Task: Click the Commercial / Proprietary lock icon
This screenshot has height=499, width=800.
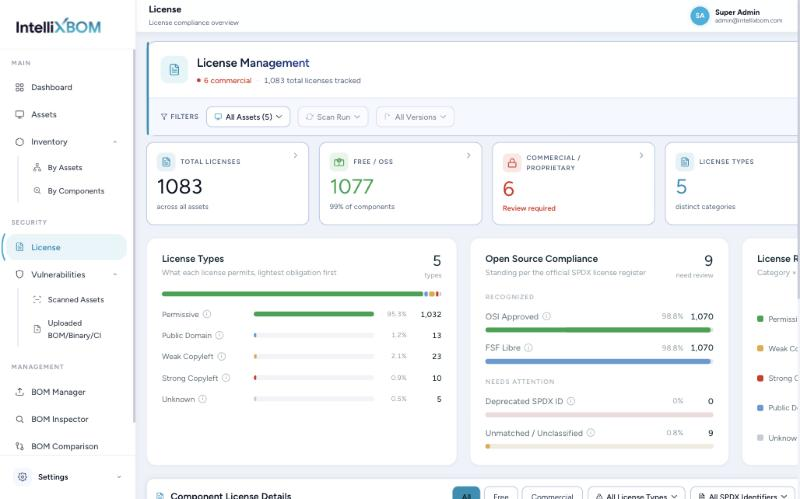Action: 512,163
